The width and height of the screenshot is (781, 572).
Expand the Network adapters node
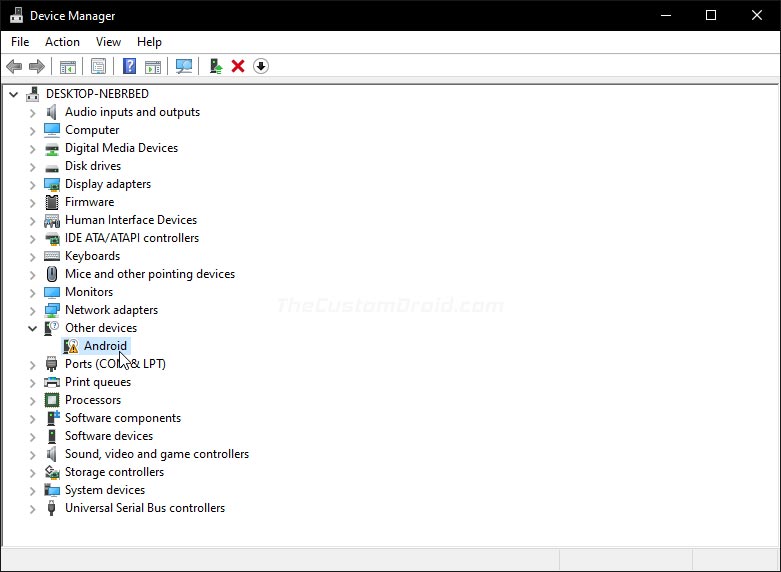[32, 310]
